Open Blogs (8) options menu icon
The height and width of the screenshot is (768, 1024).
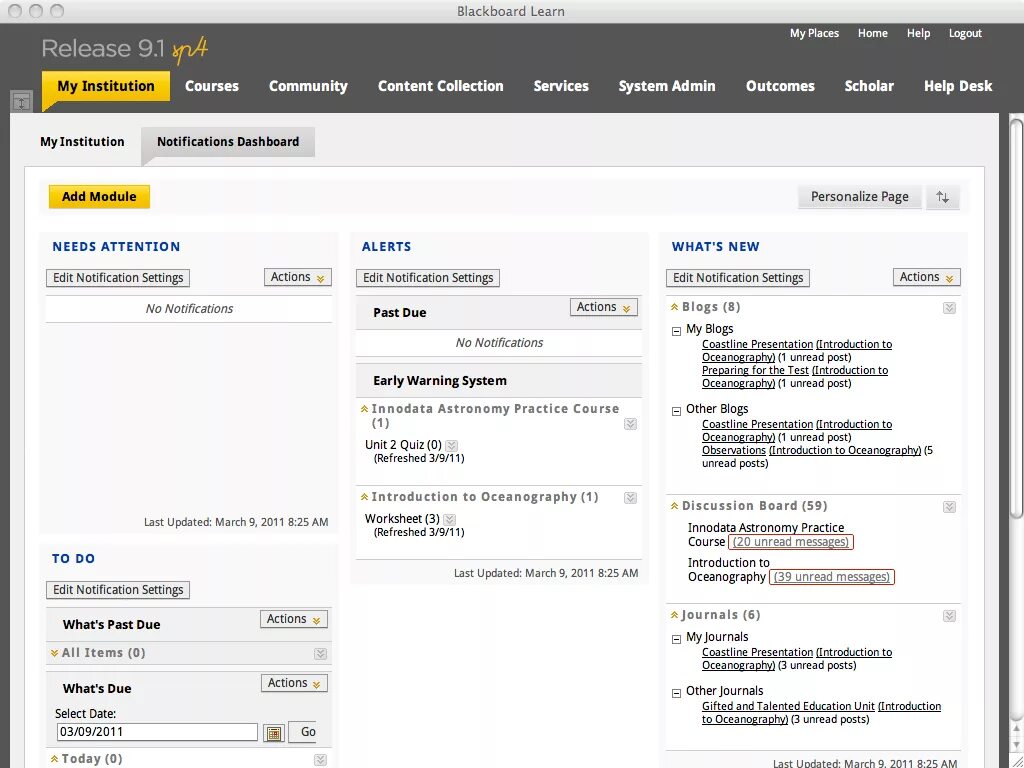point(949,308)
